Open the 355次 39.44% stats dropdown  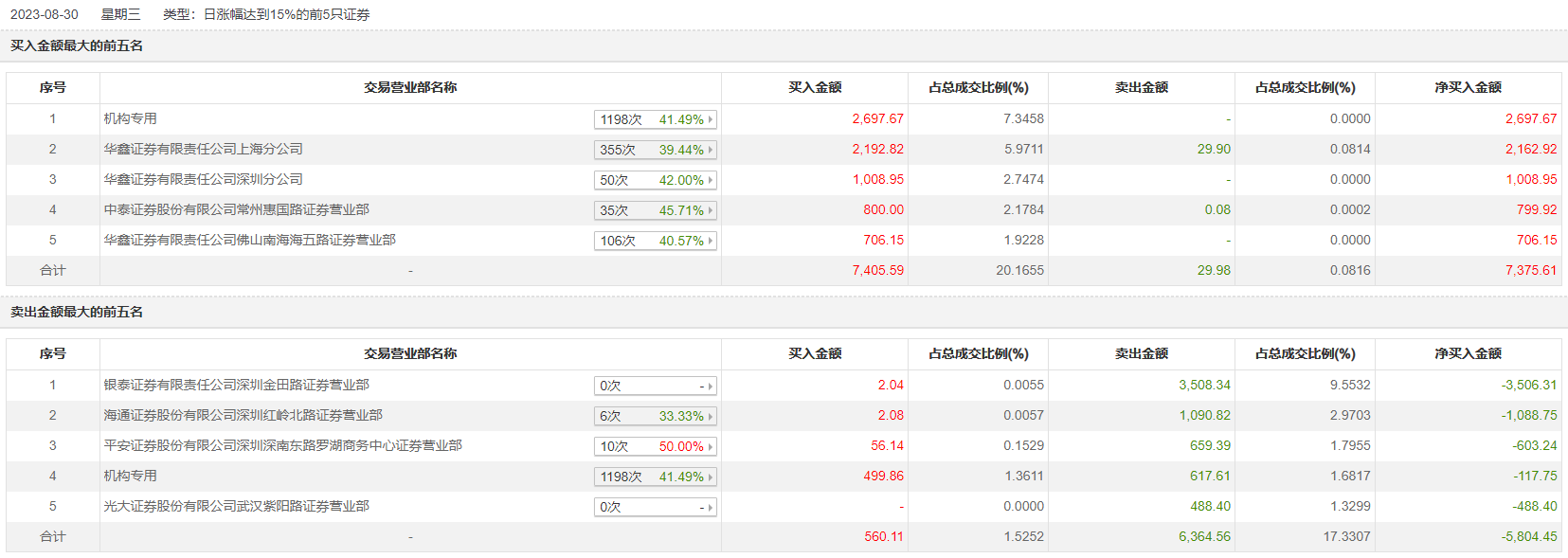[655, 150]
